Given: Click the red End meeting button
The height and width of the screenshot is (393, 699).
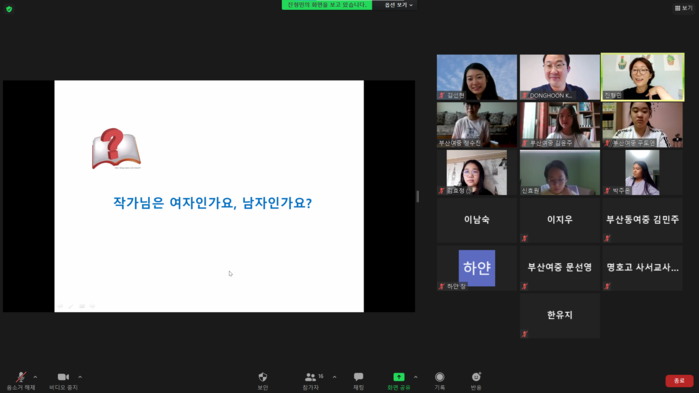Looking at the screenshot, I should (679, 381).
